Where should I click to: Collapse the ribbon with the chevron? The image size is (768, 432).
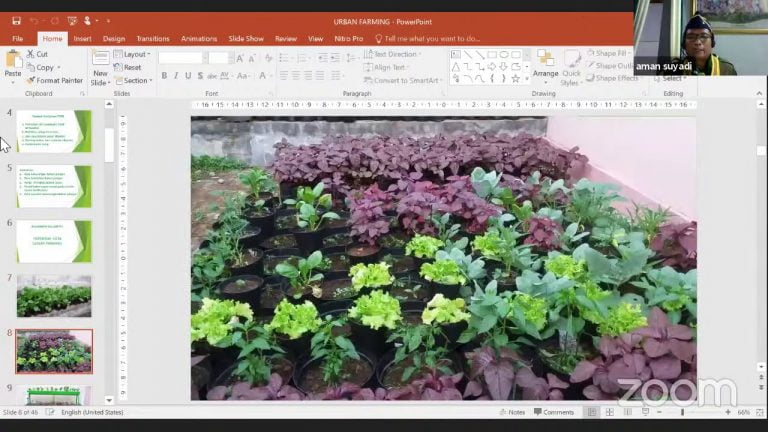(759, 93)
